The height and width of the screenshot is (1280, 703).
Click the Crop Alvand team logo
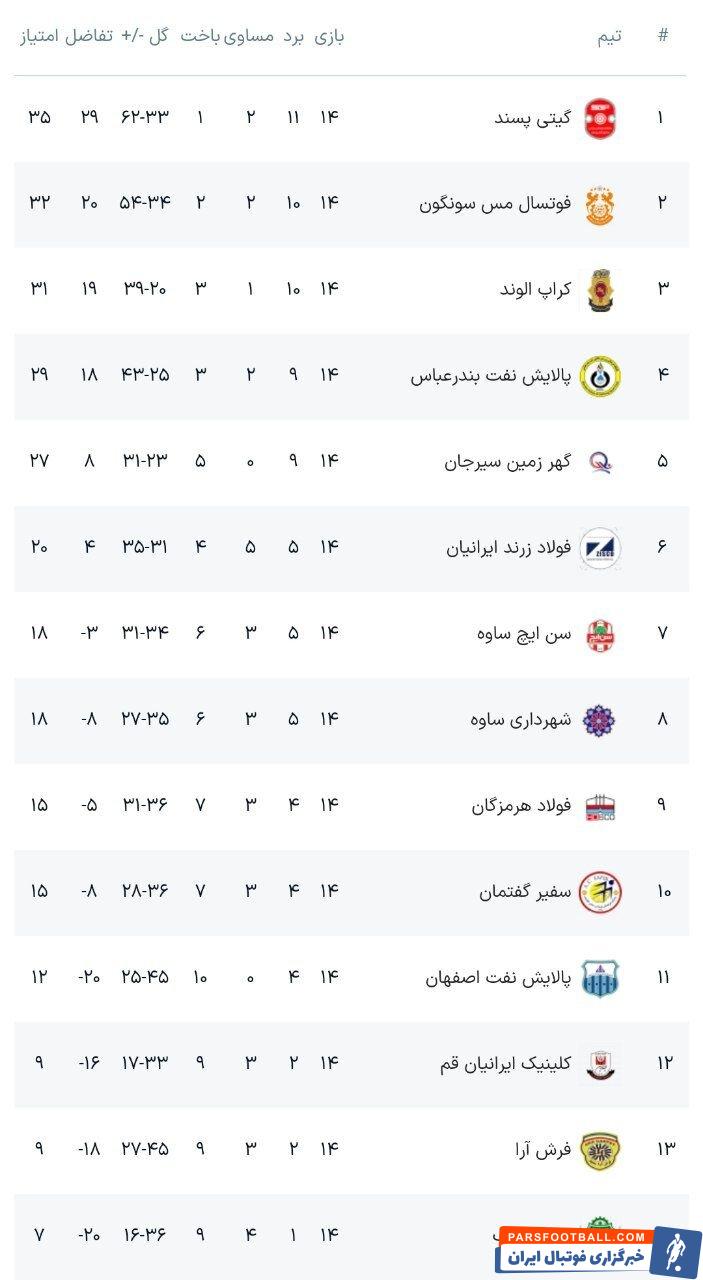(599, 290)
